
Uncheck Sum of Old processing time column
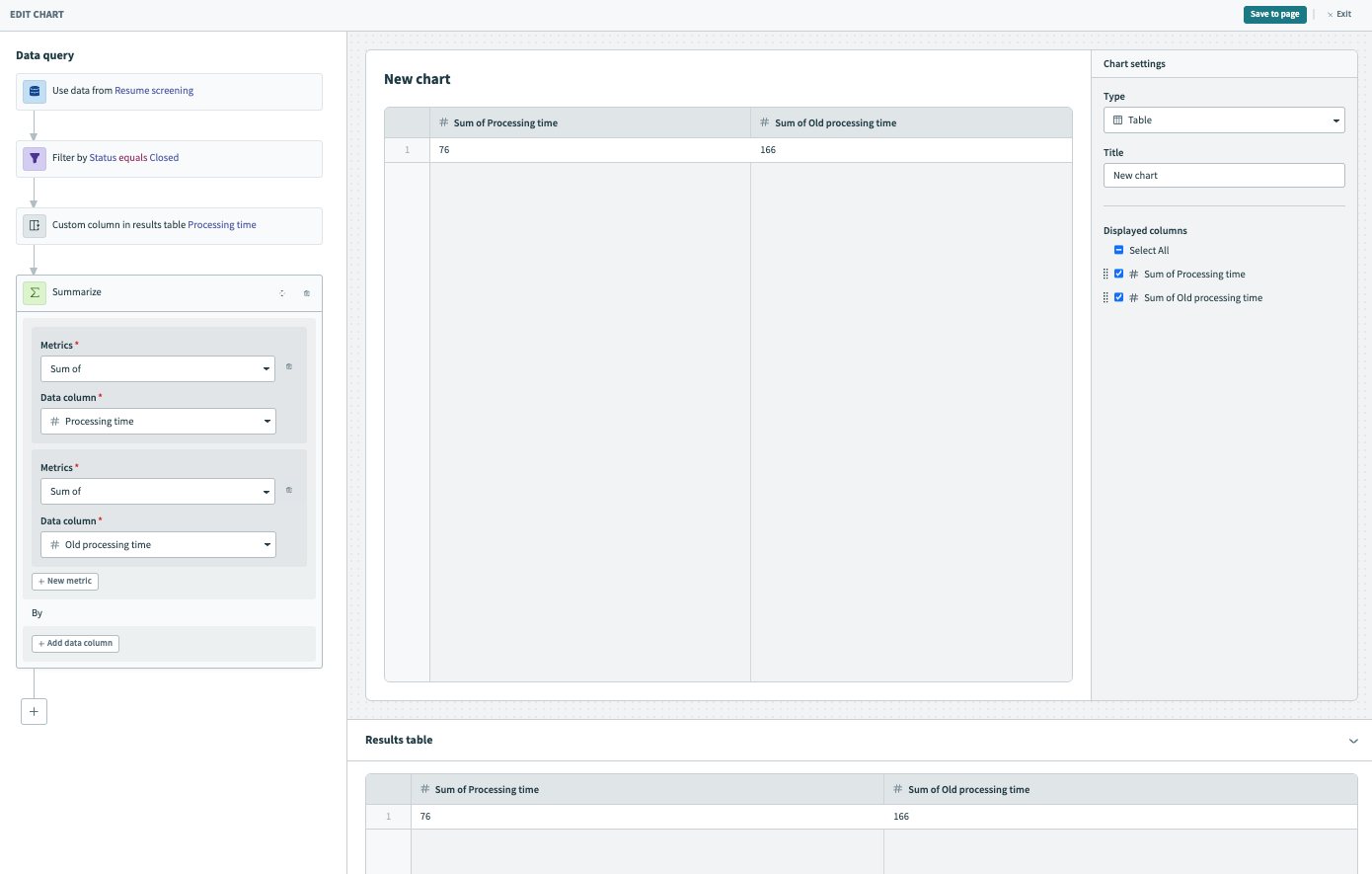(1118, 298)
